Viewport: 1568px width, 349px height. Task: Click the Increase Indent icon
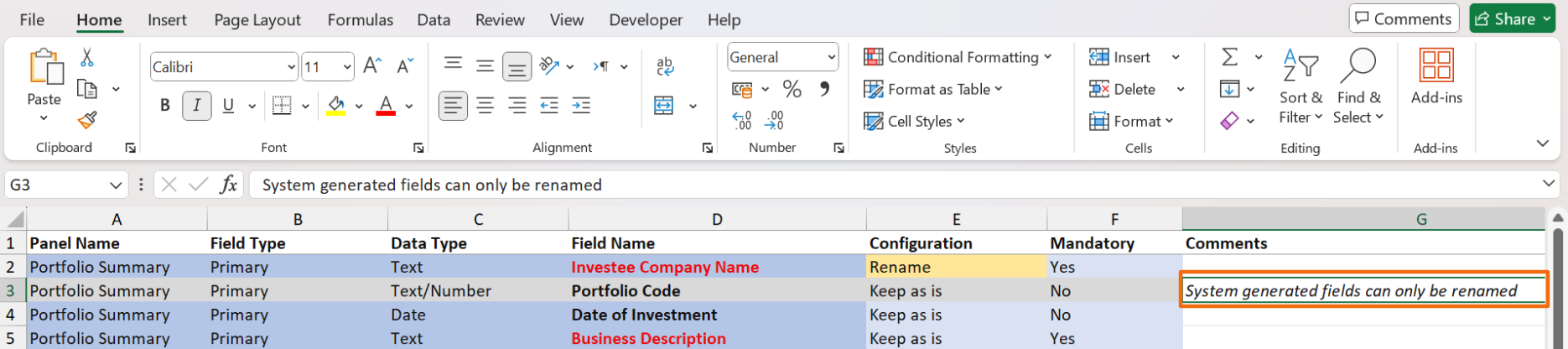tap(581, 106)
